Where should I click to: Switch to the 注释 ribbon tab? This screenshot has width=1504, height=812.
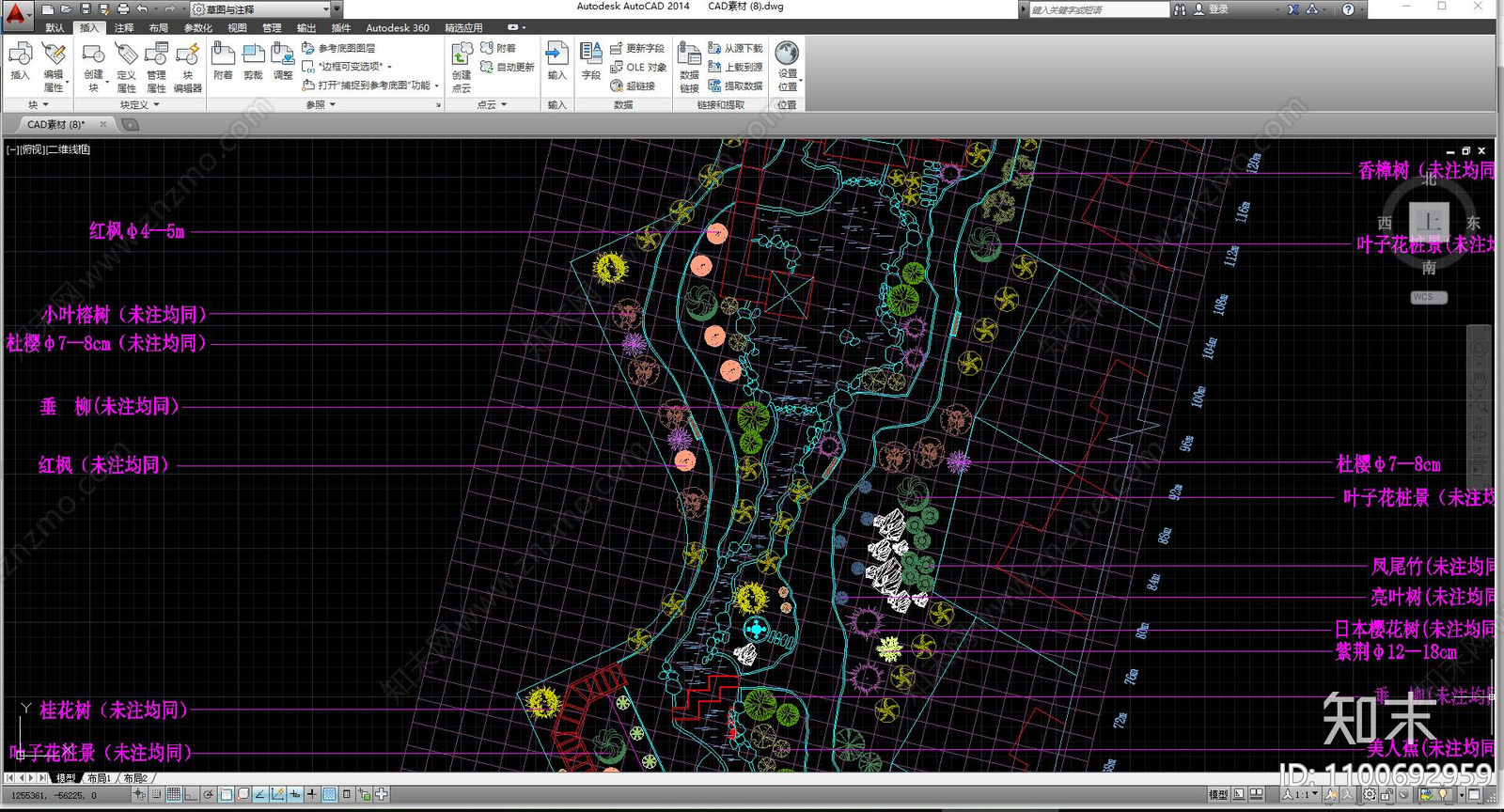[124, 28]
